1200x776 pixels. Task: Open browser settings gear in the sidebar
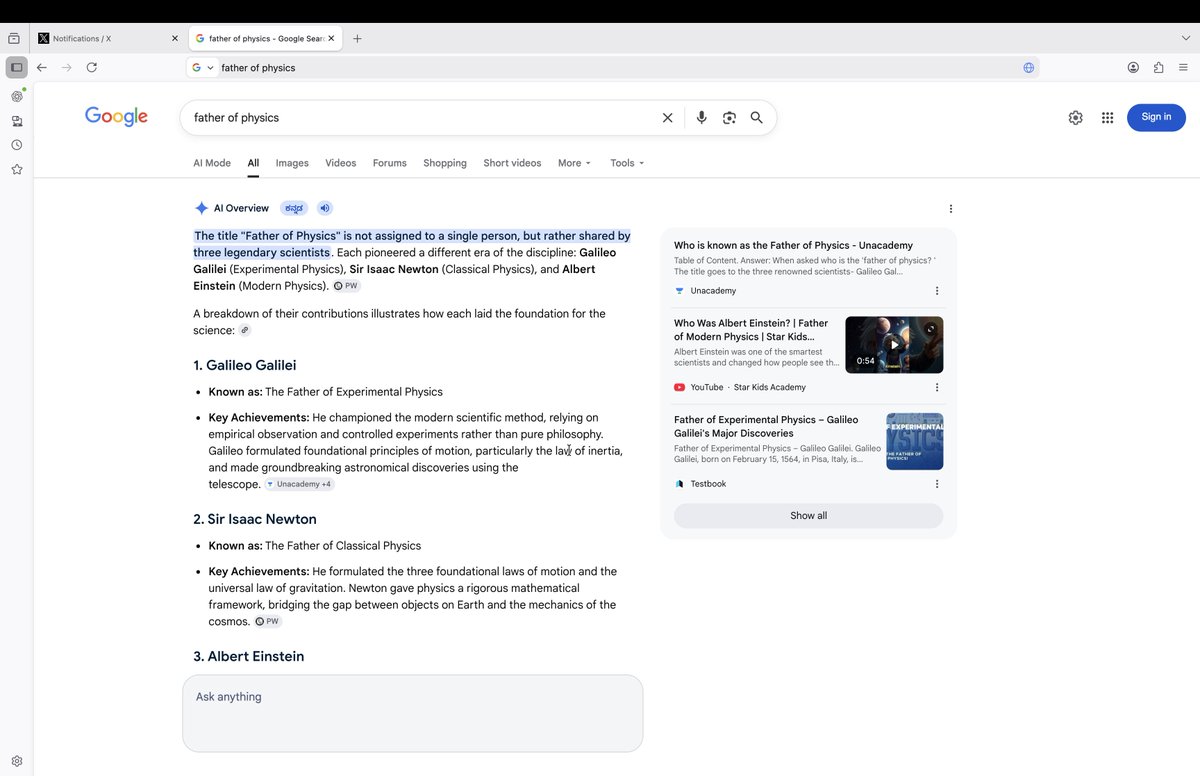[17, 761]
